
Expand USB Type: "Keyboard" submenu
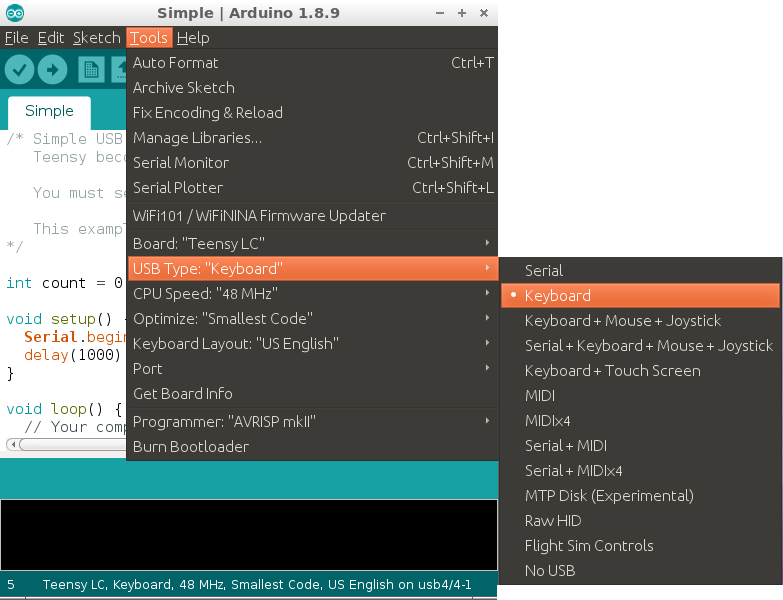(x=313, y=269)
